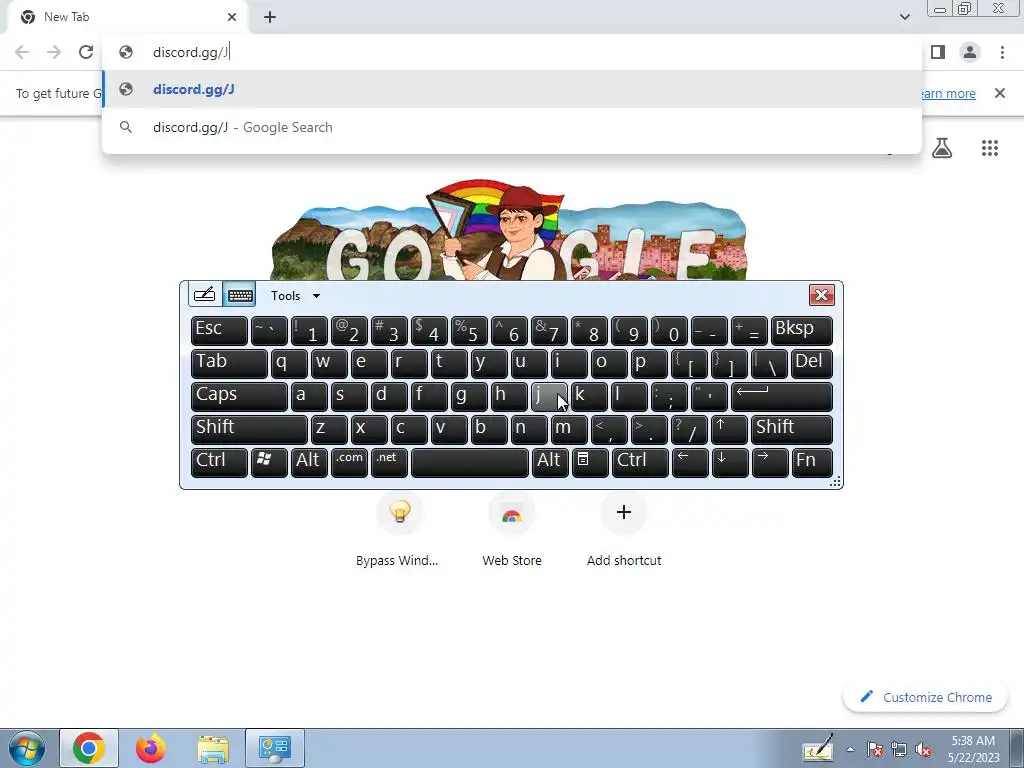Open the Chrome Labs flask icon

click(941, 148)
